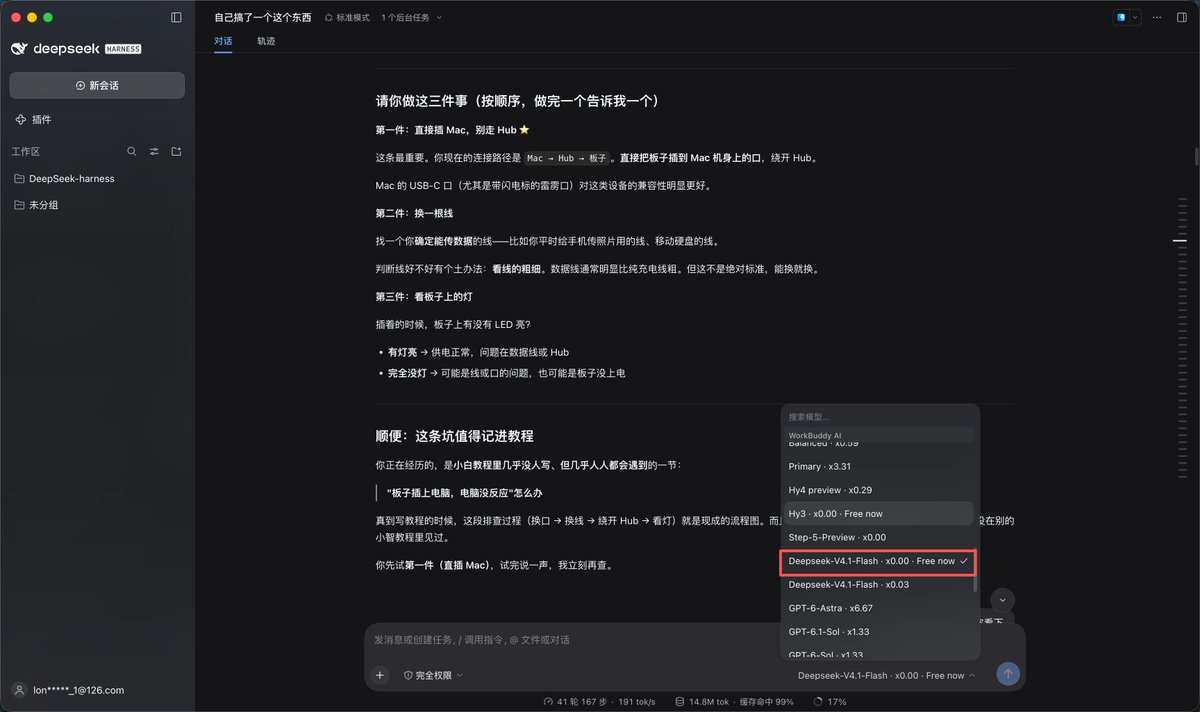Click the 41 轮 167 步 status
The image size is (1200, 712).
click(575, 702)
